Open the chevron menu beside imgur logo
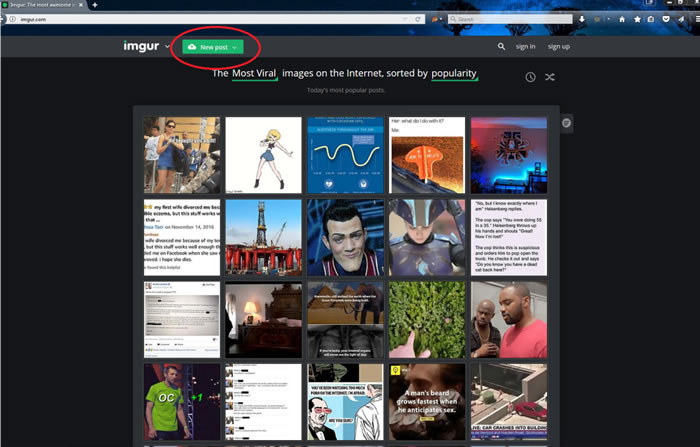The image size is (700, 447). point(167,46)
